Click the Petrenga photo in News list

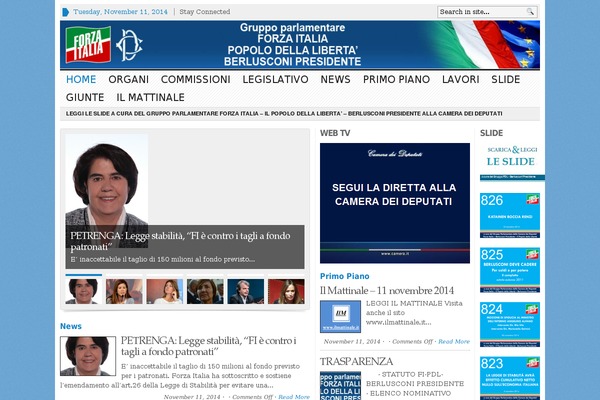pos(88,356)
